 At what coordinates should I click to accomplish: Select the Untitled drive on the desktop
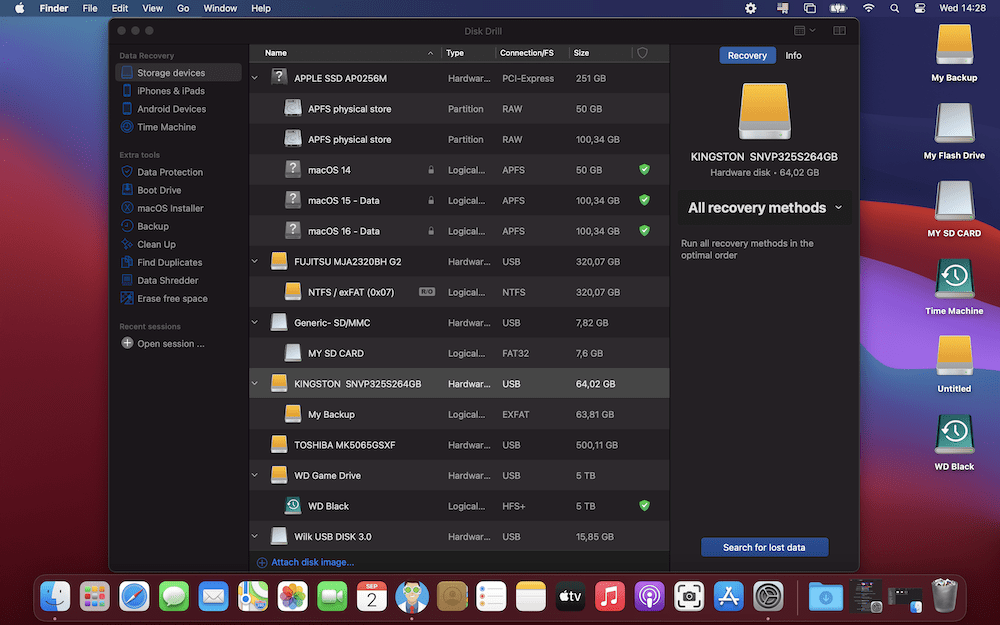tap(954, 364)
